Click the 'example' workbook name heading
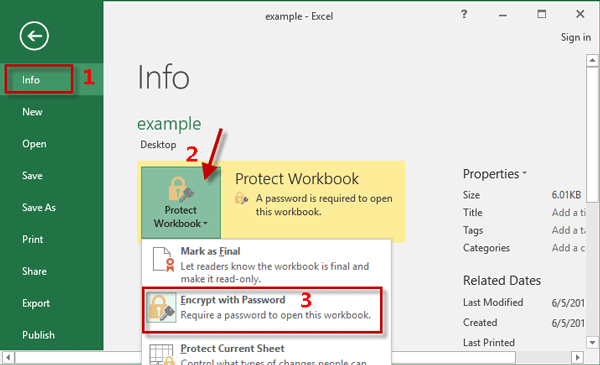Image resolution: width=600 pixels, height=365 pixels. (169, 124)
